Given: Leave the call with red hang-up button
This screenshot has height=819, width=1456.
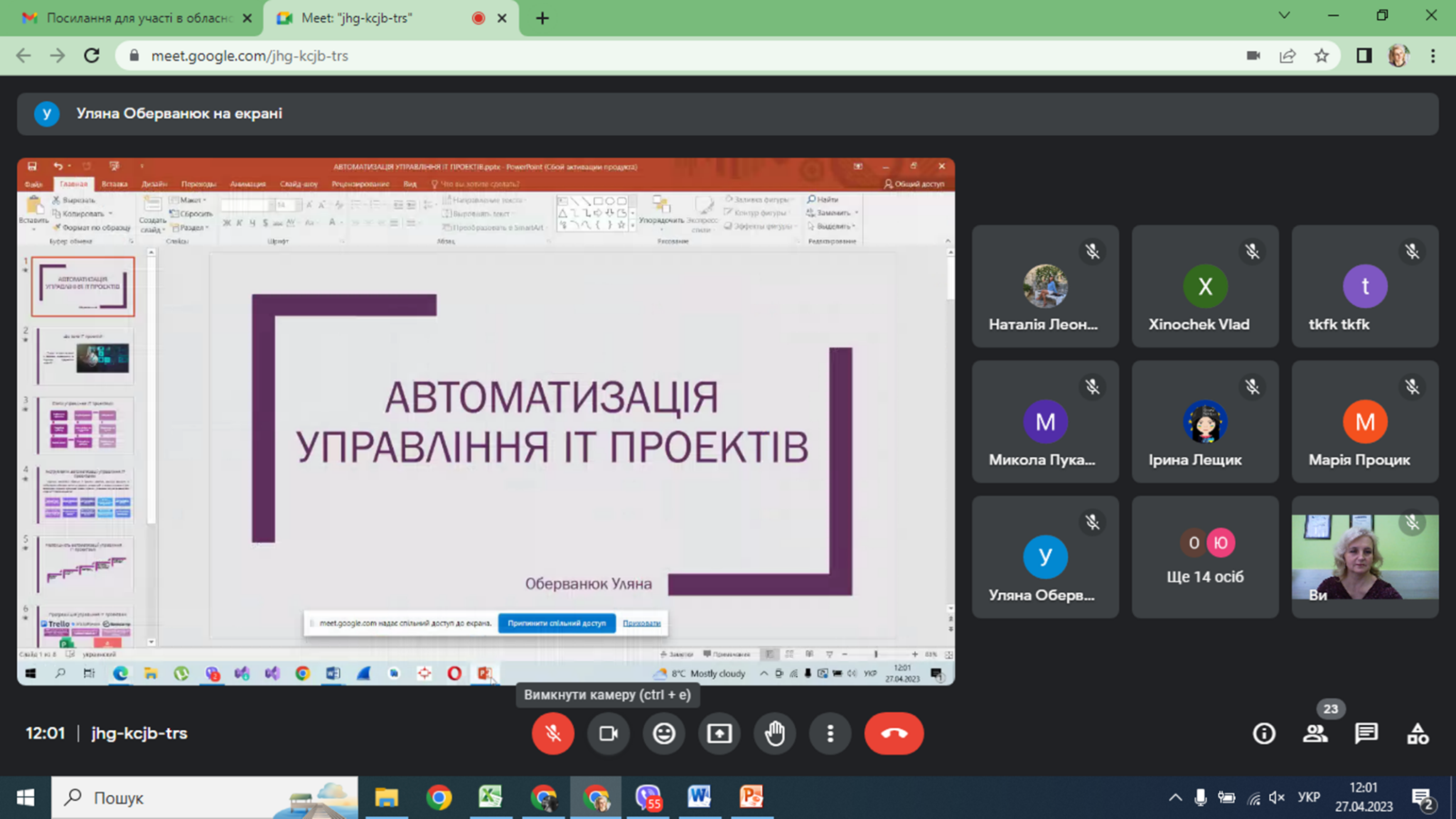Looking at the screenshot, I should tap(894, 733).
